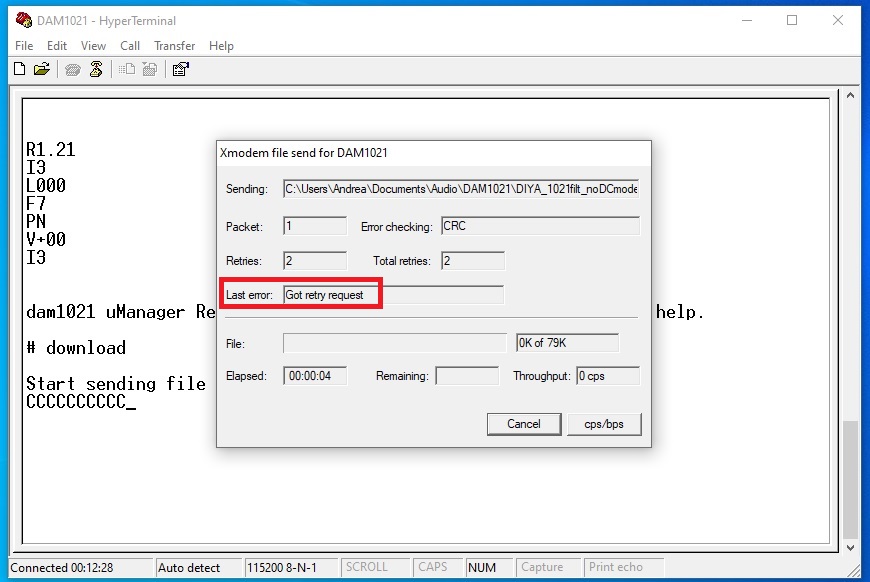This screenshot has height=582, width=870.
Task: Click the File transfer progress bar
Action: [394, 343]
